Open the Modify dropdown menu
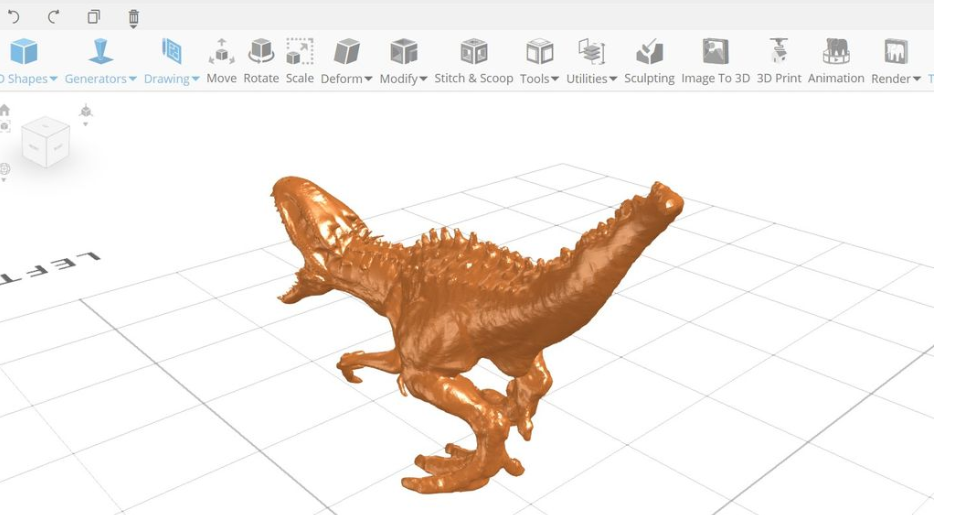The height and width of the screenshot is (528, 963). coord(404,61)
